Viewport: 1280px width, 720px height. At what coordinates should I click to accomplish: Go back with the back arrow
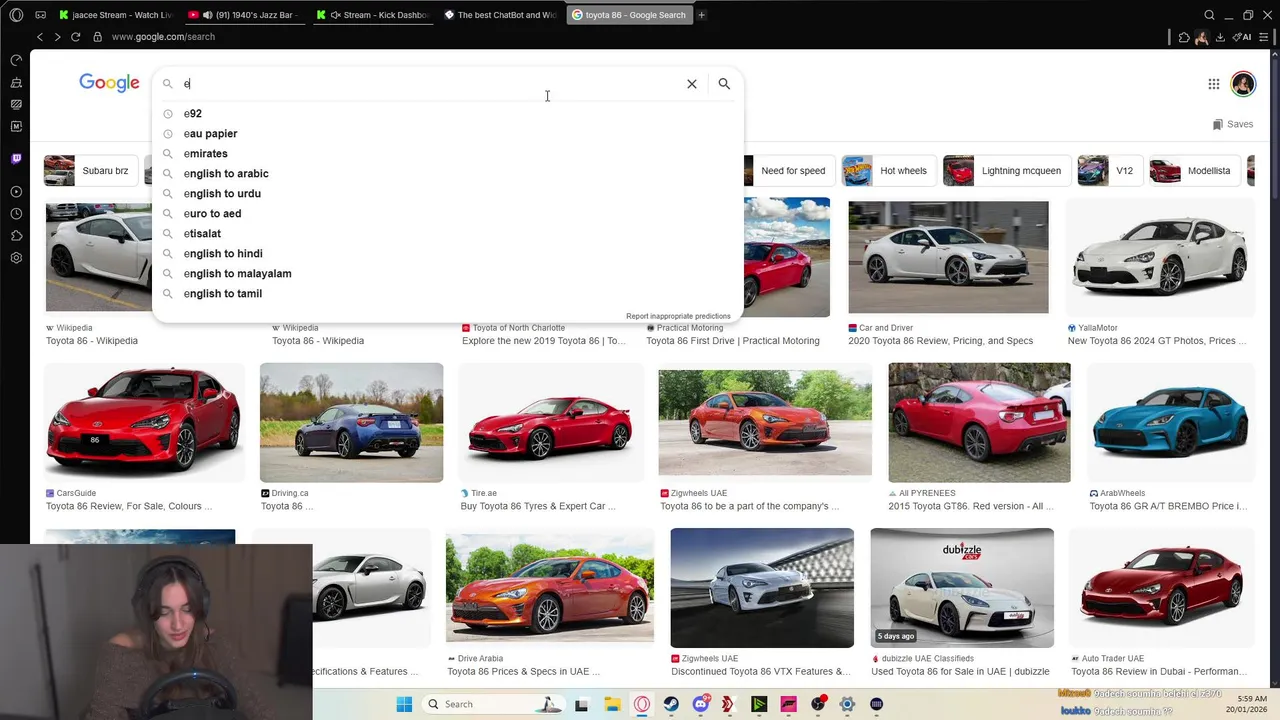point(40,37)
